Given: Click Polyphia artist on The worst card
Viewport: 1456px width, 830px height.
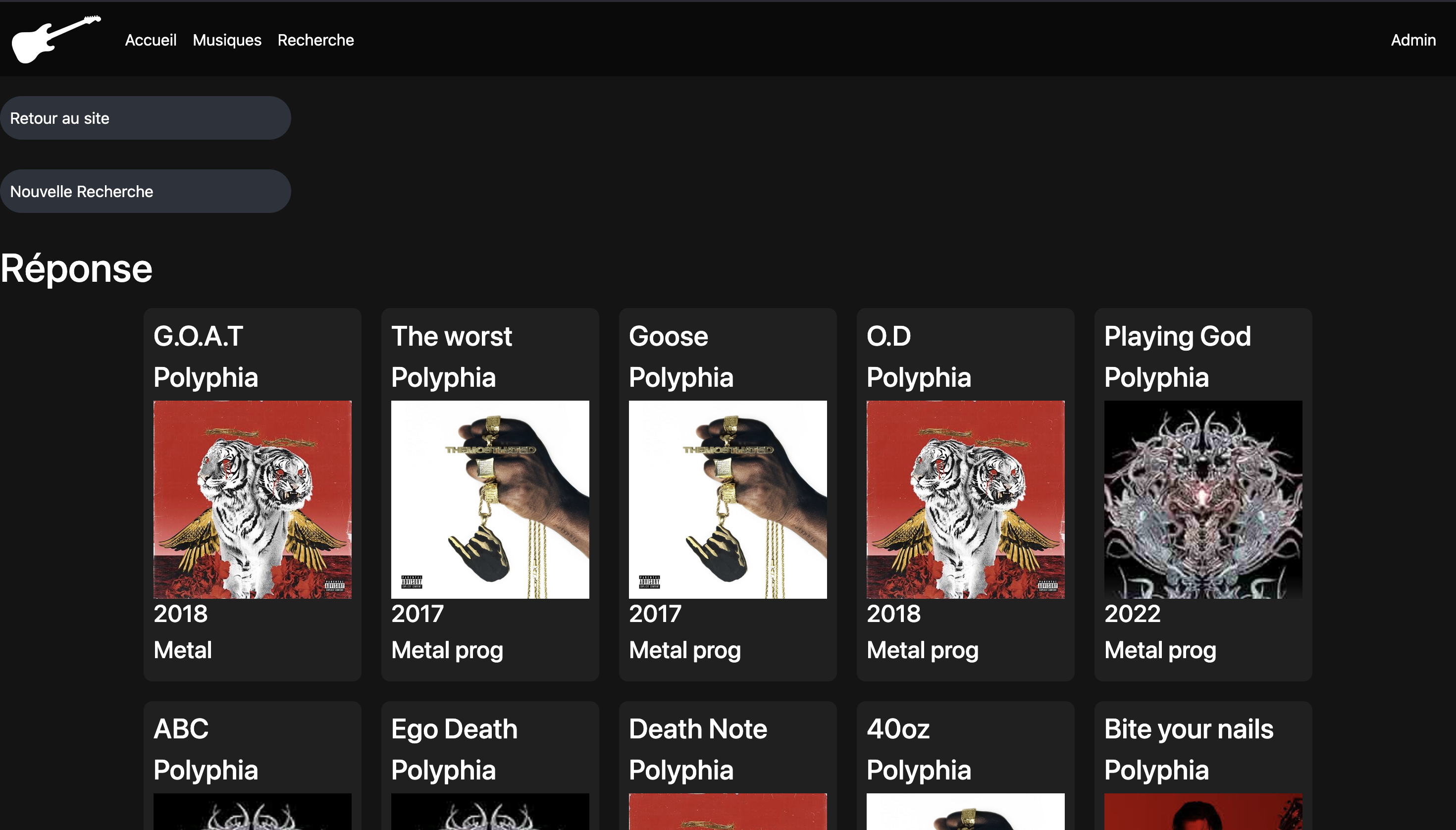Looking at the screenshot, I should [444, 378].
